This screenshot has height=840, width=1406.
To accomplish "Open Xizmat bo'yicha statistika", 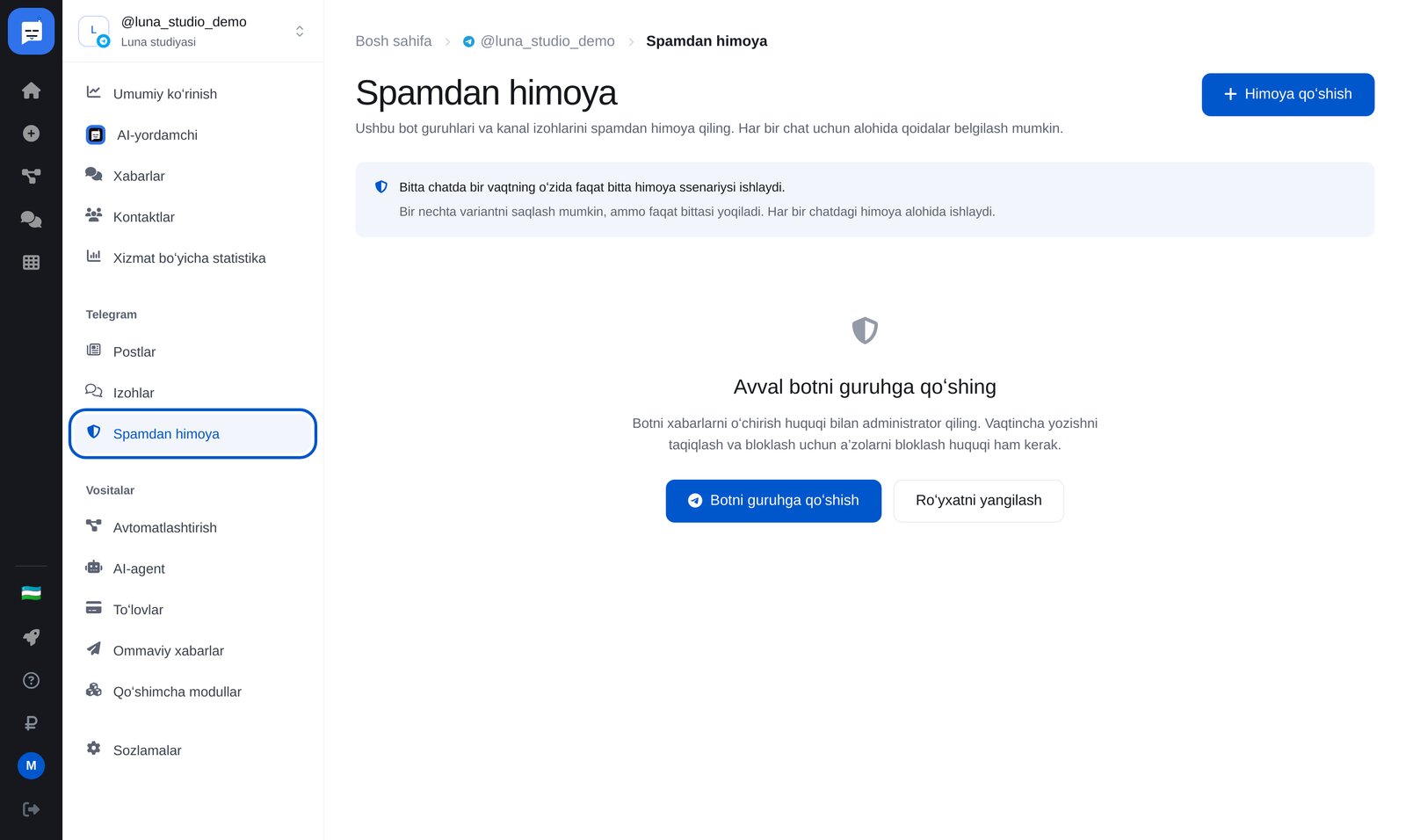I will click(x=193, y=258).
